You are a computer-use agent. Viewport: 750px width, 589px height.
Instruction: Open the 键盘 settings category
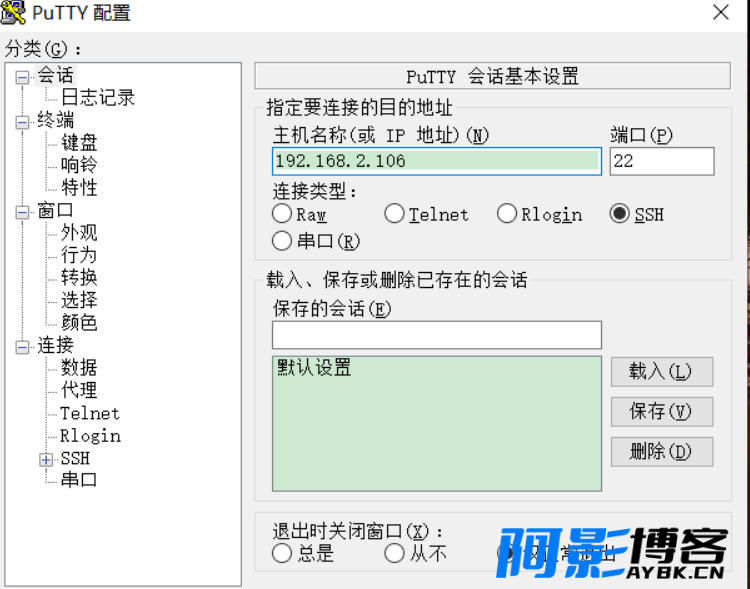[x=79, y=143]
